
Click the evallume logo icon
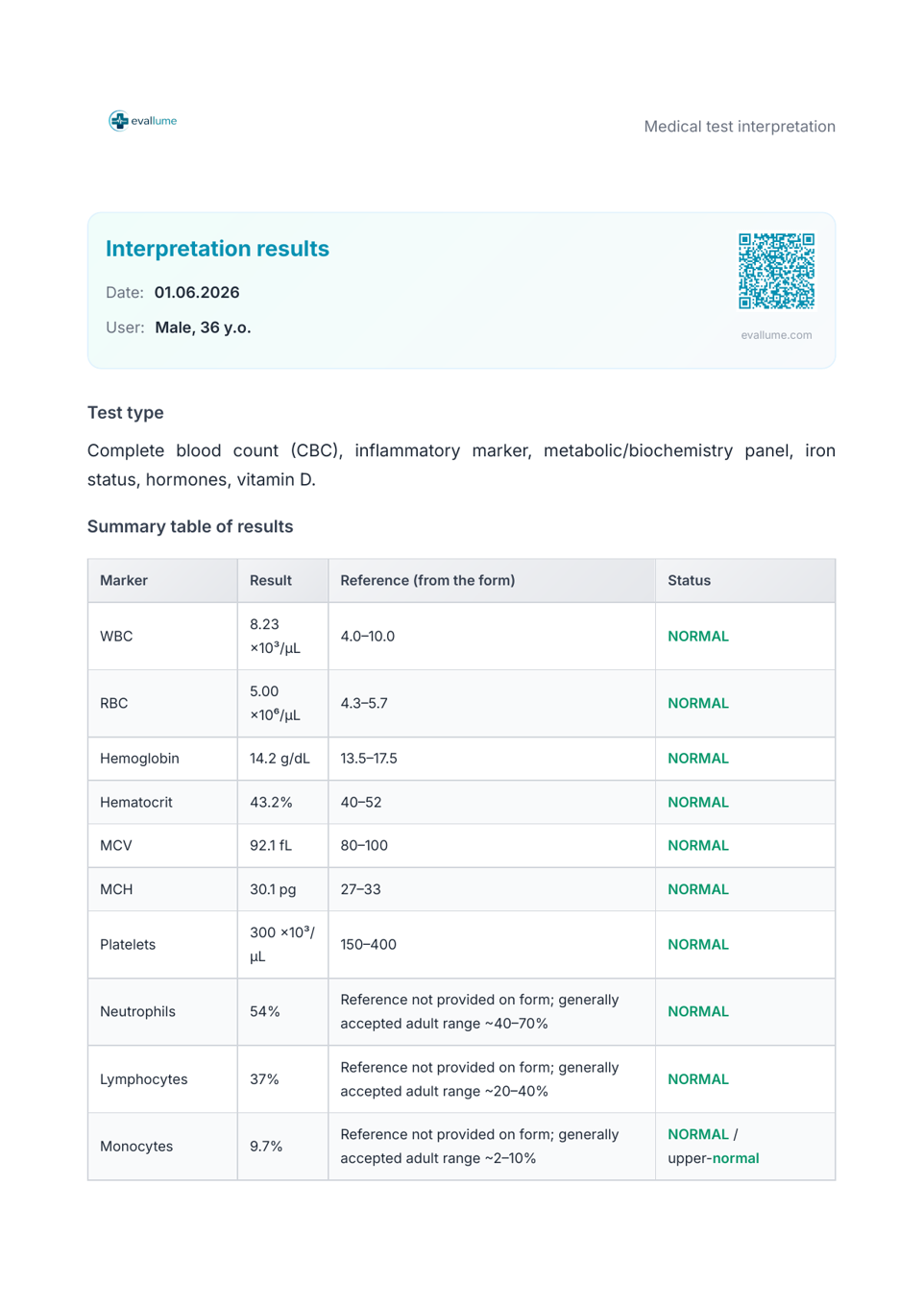tap(118, 121)
